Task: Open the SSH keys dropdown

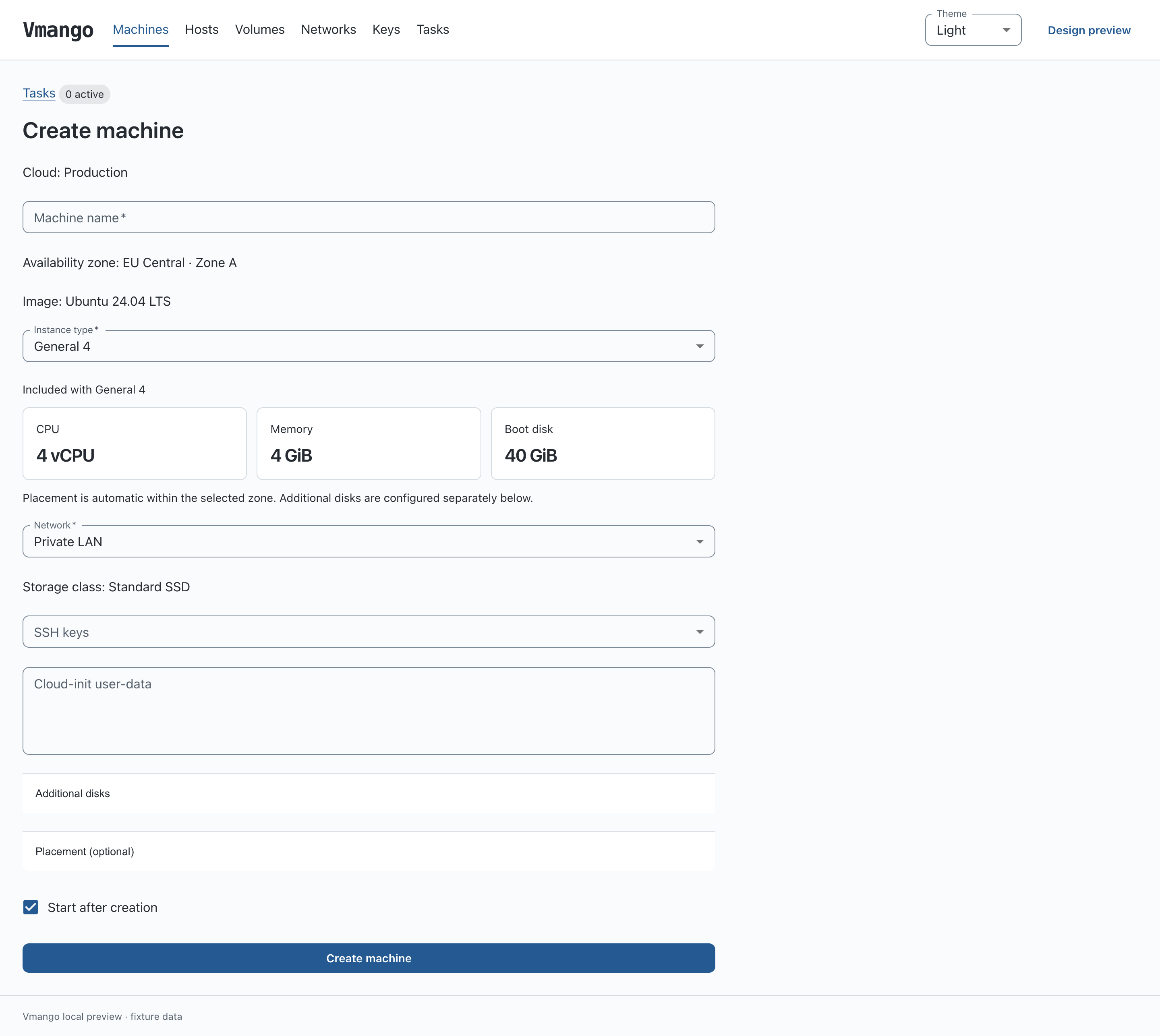Action: pyautogui.click(x=369, y=632)
